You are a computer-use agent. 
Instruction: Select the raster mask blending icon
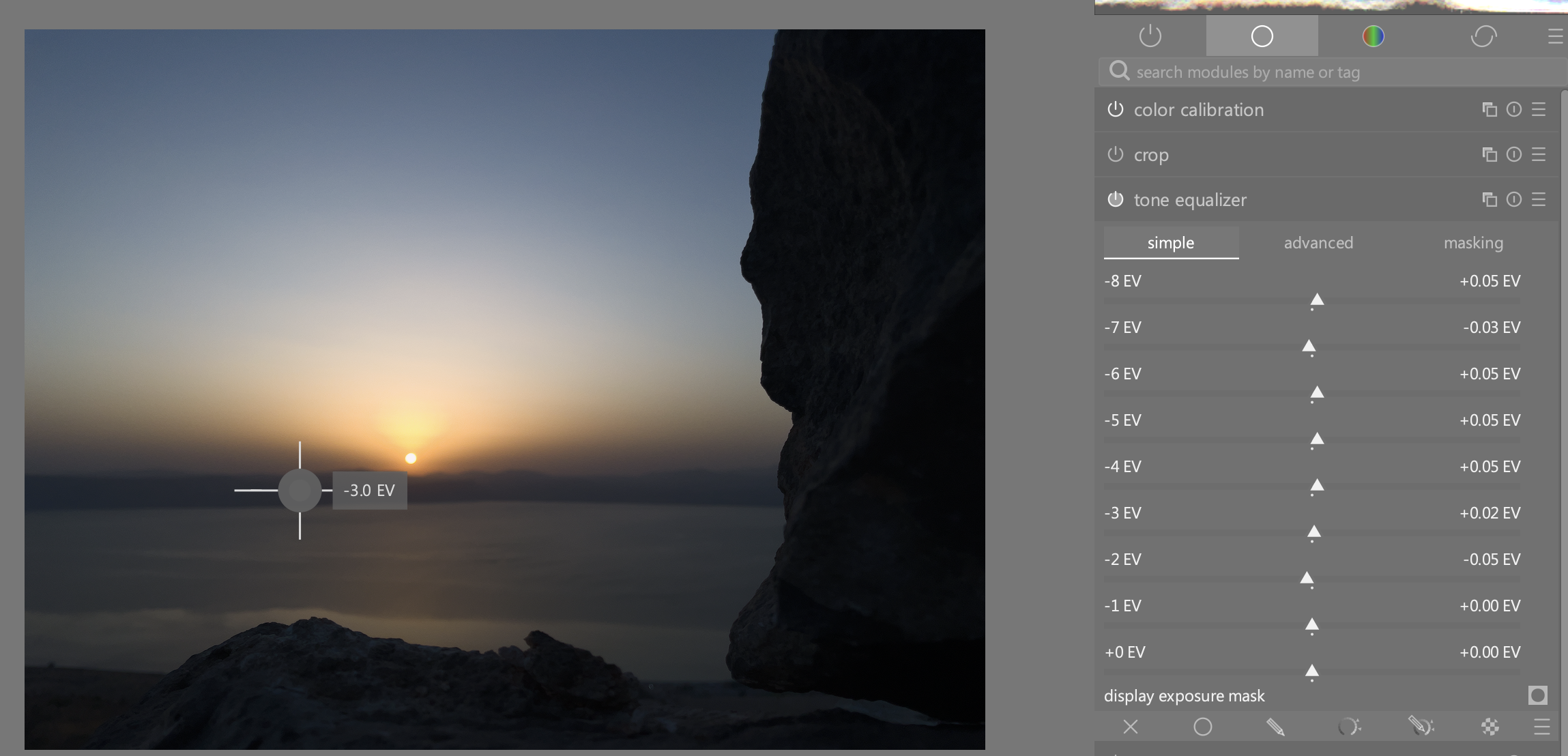(x=1490, y=727)
